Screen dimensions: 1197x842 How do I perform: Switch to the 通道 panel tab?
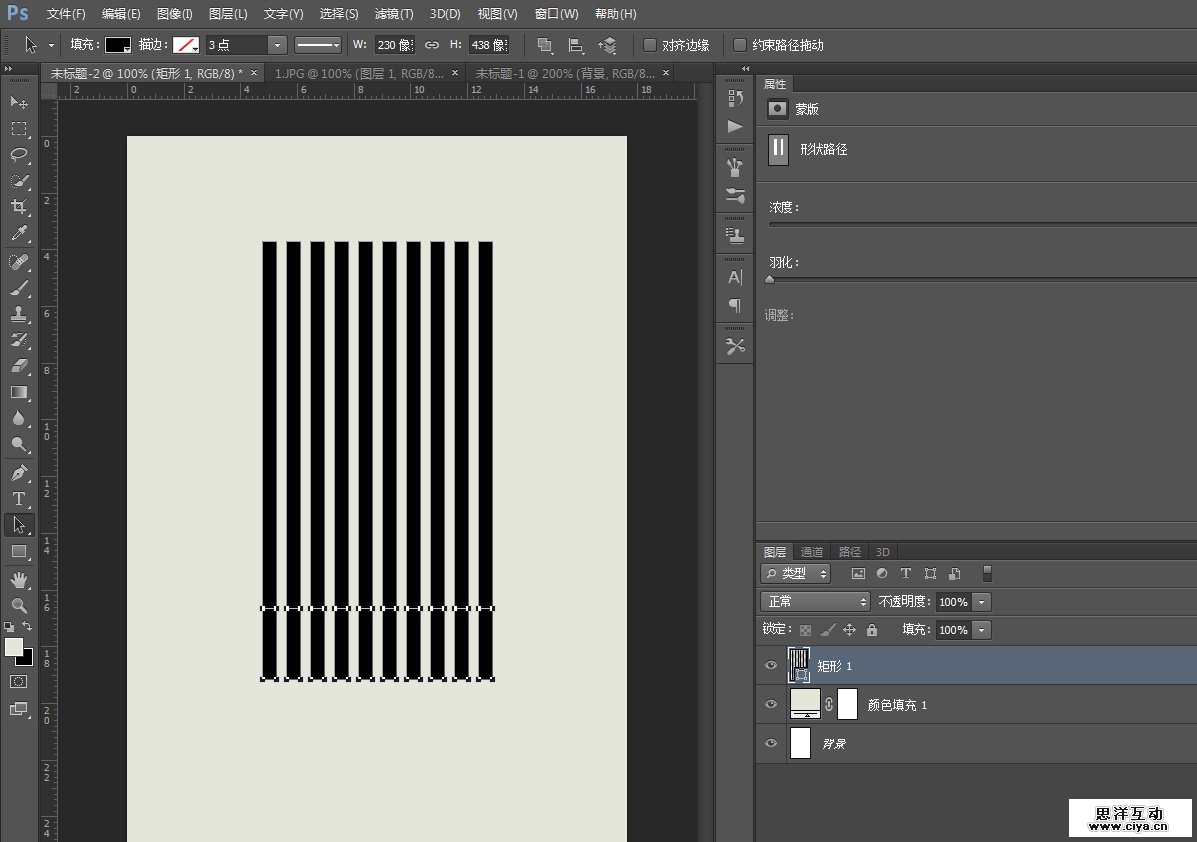(812, 552)
